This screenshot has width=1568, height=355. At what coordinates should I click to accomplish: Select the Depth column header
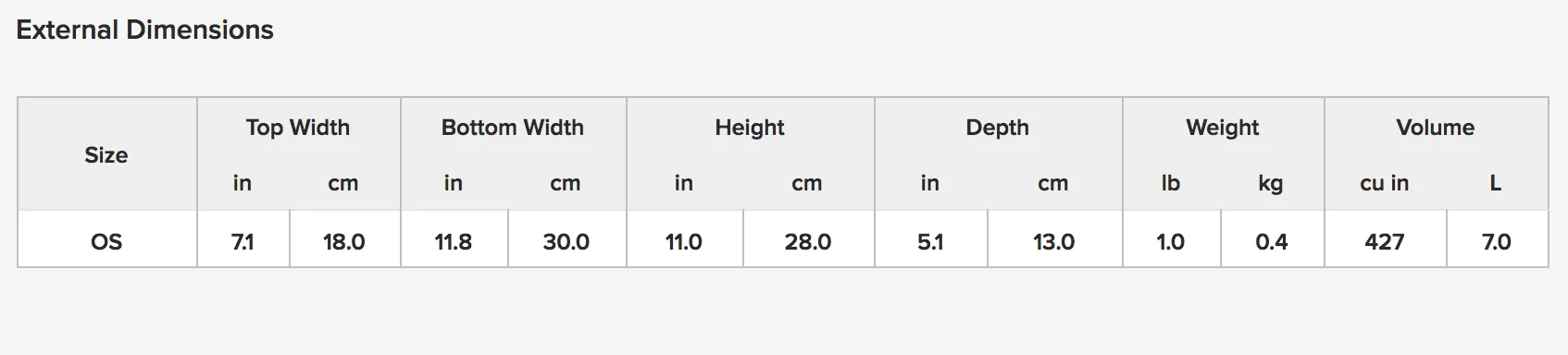point(998,127)
